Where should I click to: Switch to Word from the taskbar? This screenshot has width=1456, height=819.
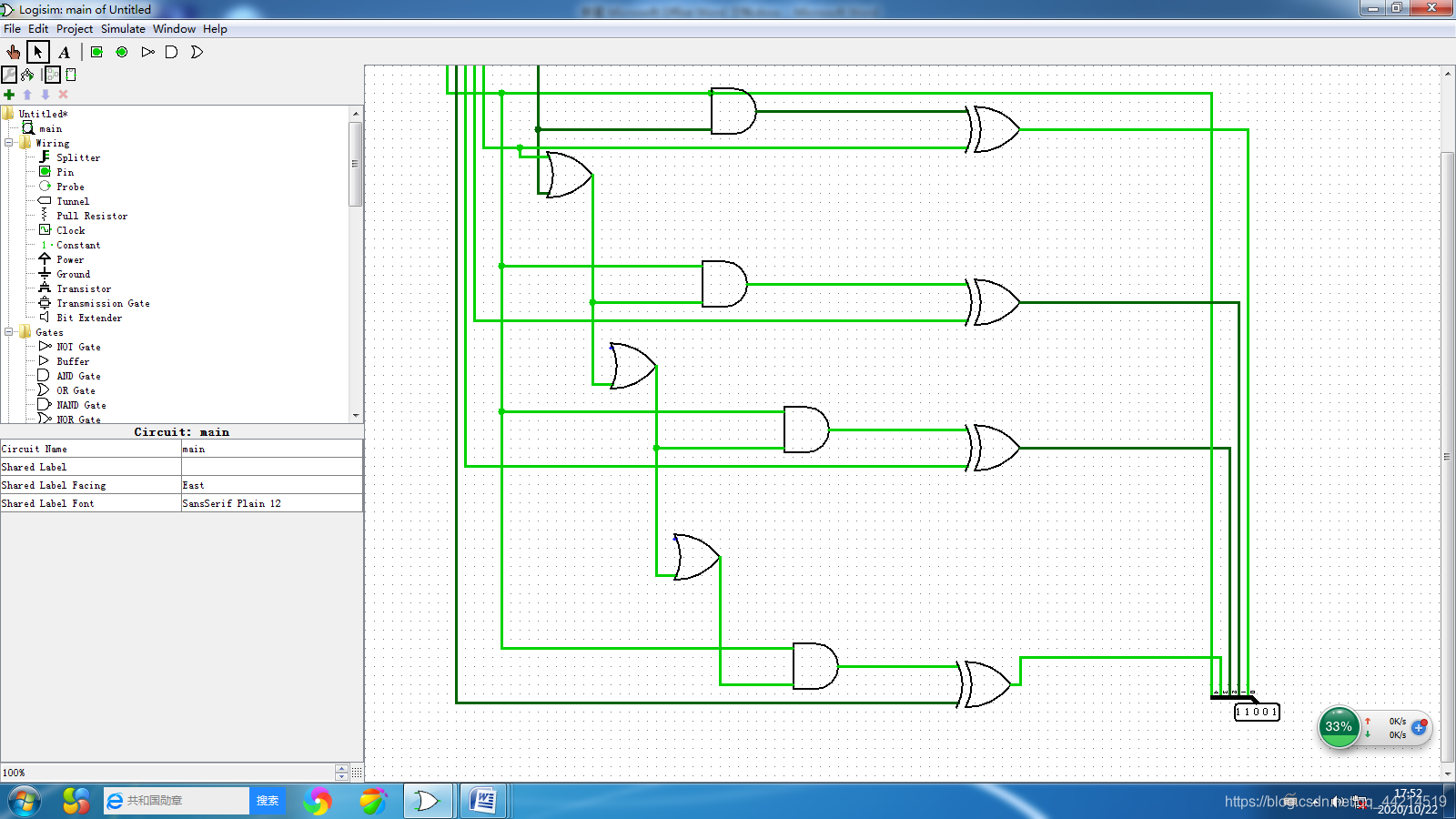[483, 801]
